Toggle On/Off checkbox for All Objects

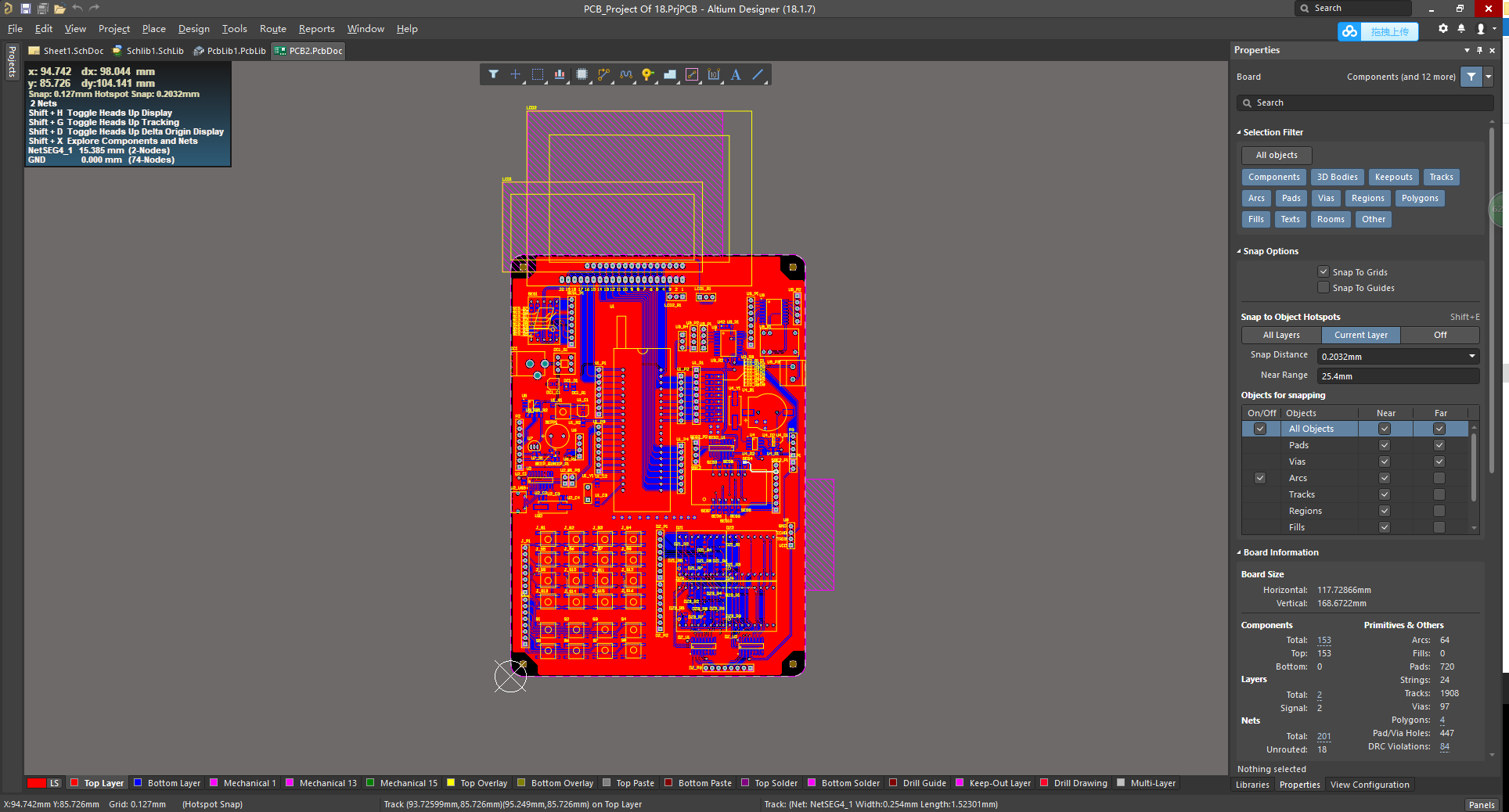click(x=1260, y=429)
